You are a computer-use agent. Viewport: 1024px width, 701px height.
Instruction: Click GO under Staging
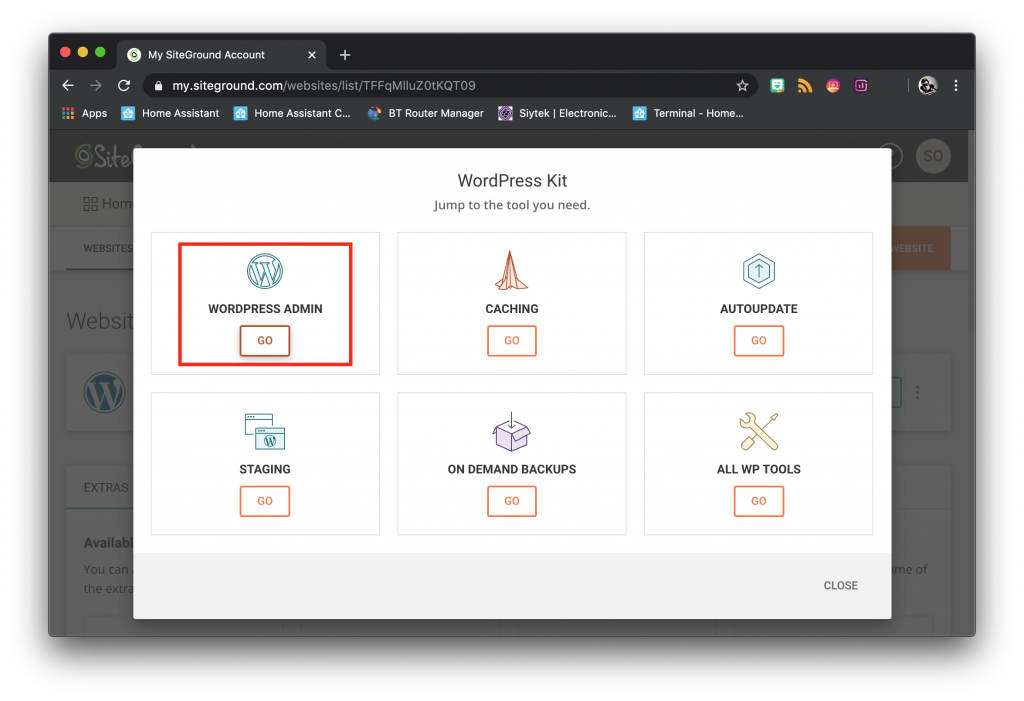coord(264,501)
